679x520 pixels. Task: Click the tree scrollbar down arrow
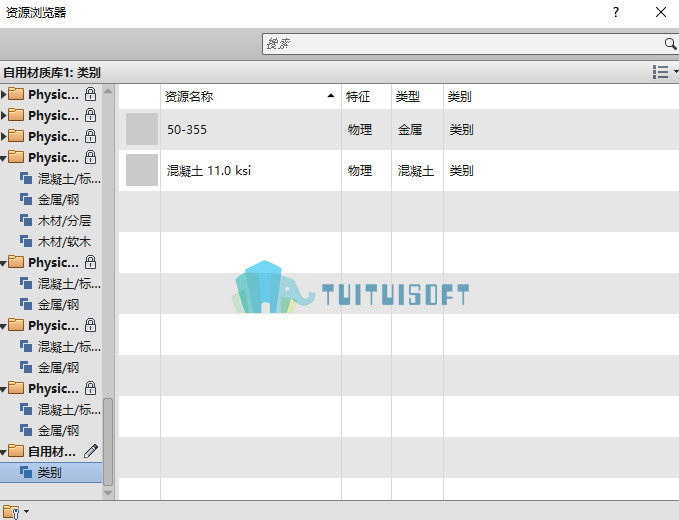108,493
